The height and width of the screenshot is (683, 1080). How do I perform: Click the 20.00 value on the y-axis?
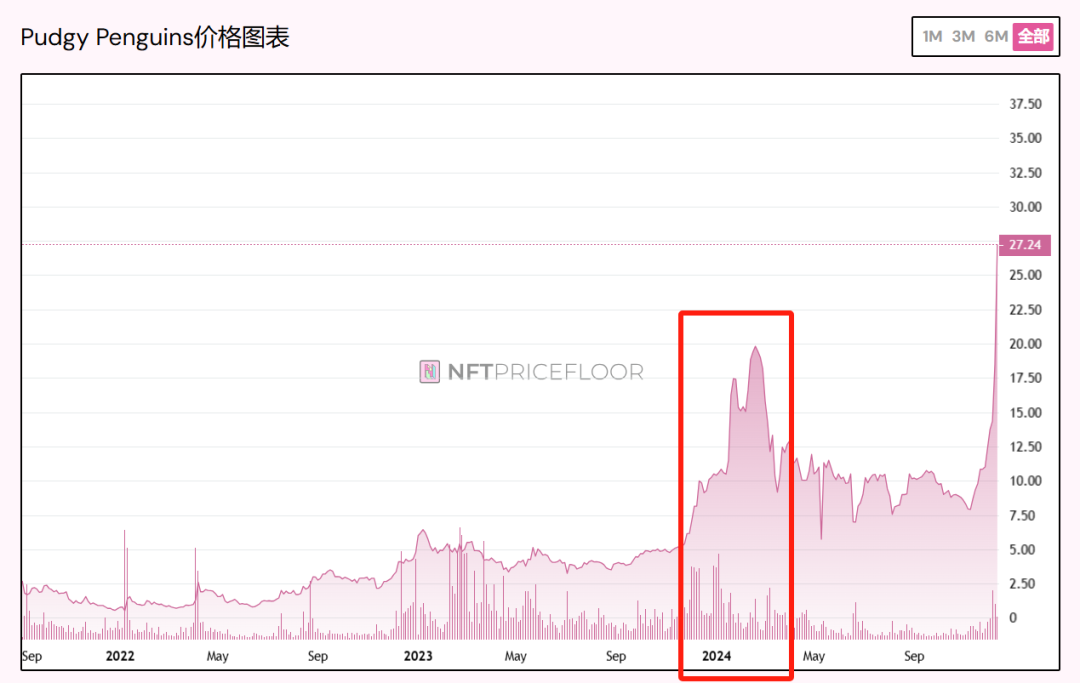click(x=1024, y=344)
